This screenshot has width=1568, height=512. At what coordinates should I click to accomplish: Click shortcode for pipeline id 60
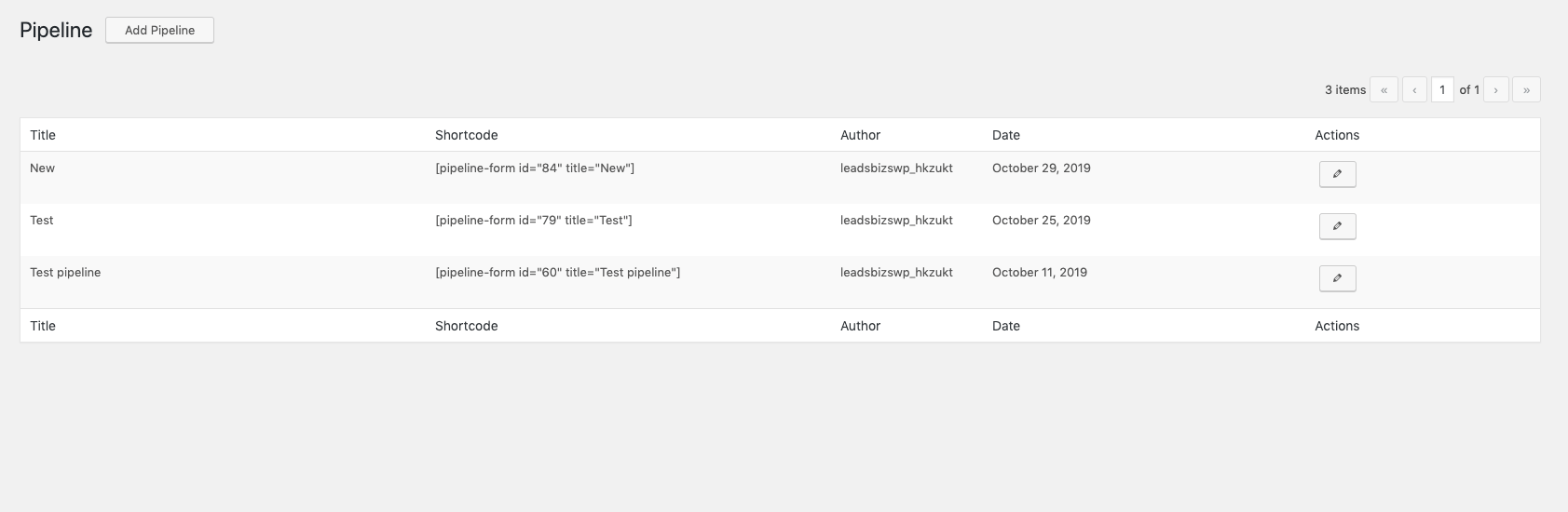pyautogui.click(x=557, y=272)
